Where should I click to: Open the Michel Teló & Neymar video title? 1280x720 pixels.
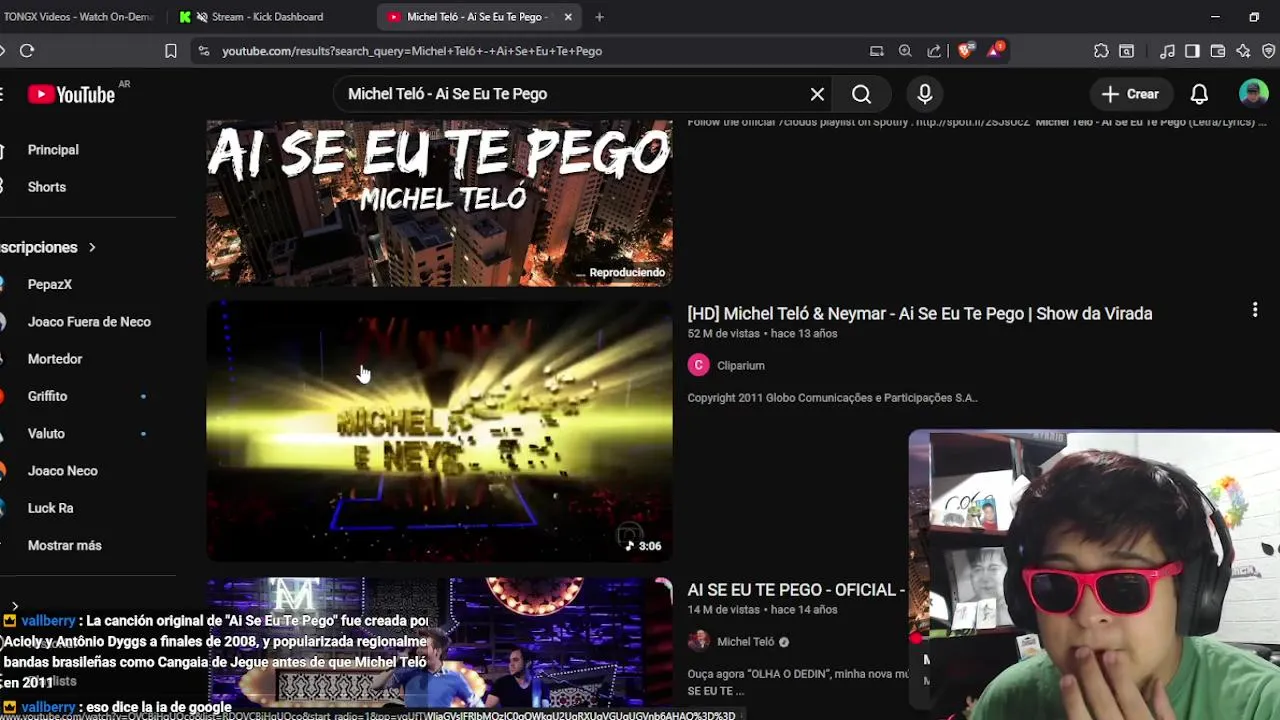920,313
